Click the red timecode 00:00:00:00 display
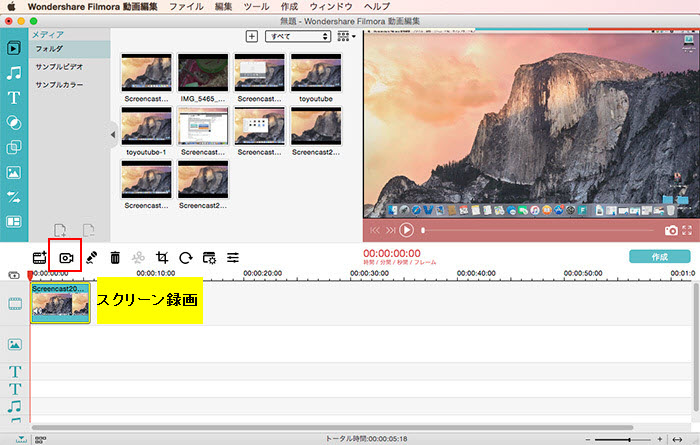The height and width of the screenshot is (445, 700). pos(392,254)
